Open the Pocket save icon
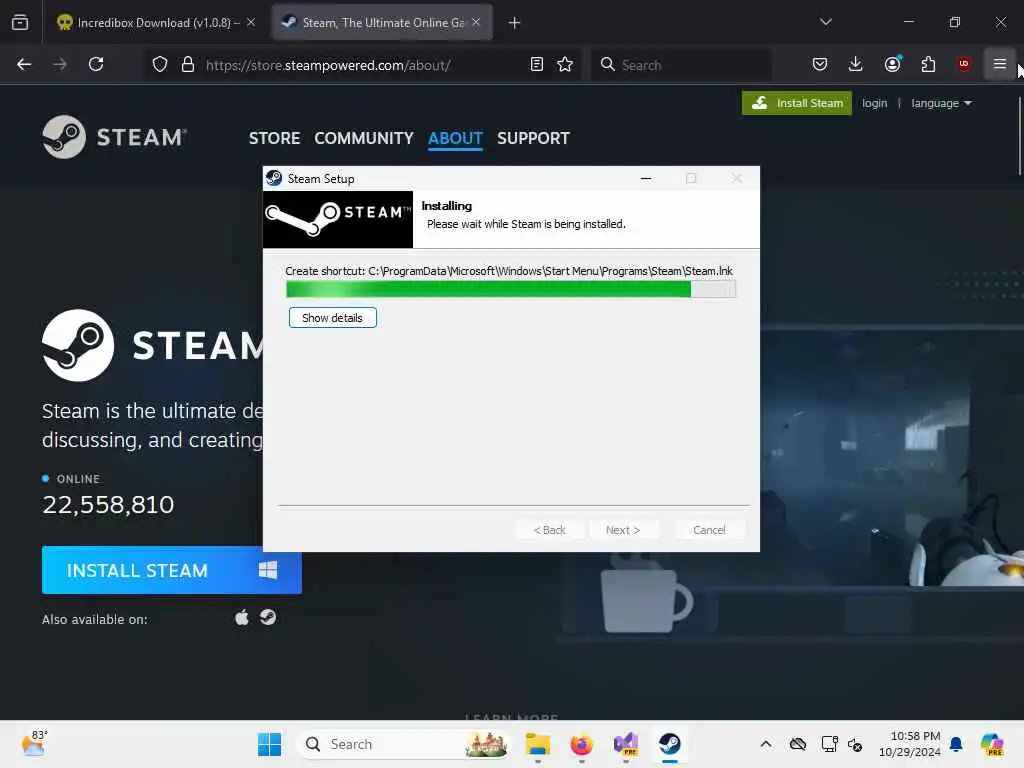This screenshot has width=1024, height=768. tap(820, 64)
